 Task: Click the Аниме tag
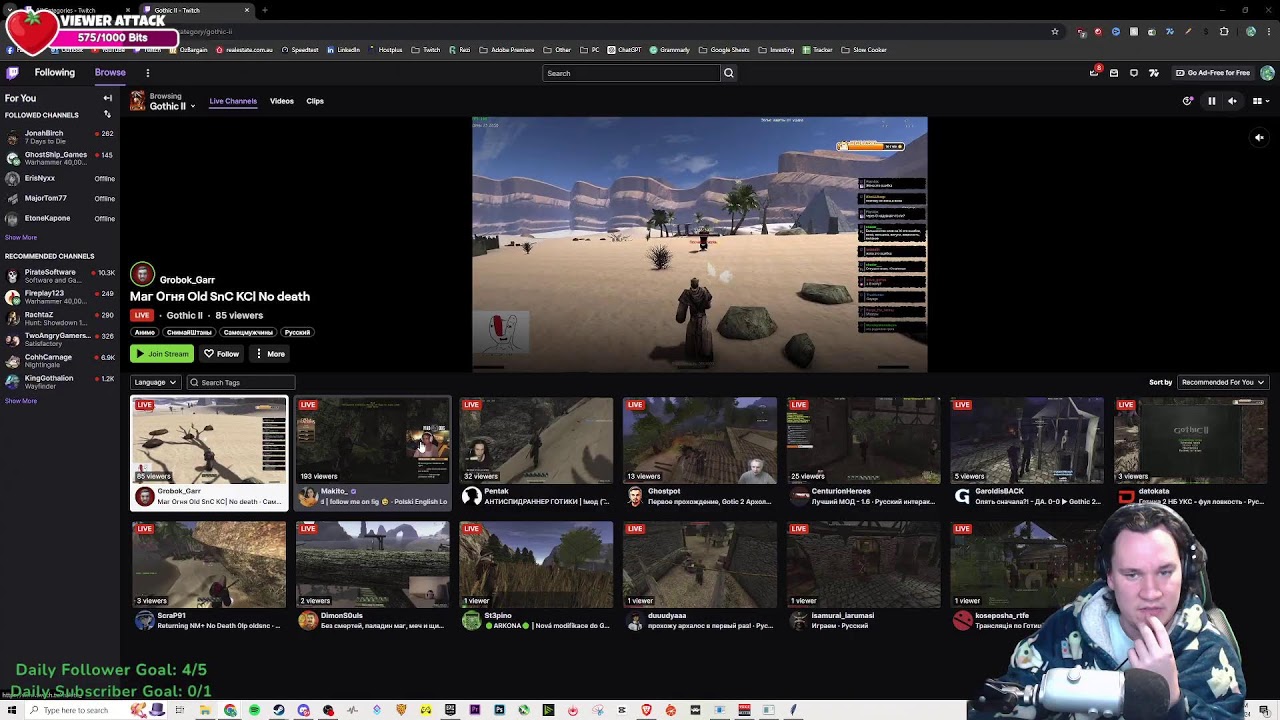click(145, 332)
